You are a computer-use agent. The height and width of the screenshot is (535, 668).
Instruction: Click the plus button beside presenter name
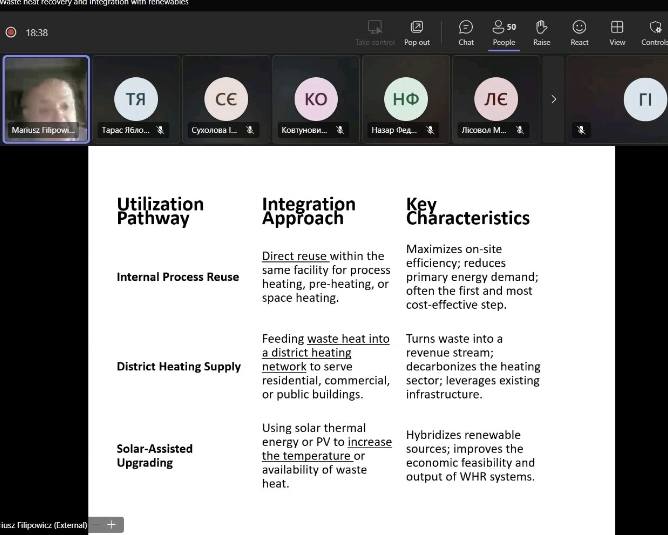[111, 524]
